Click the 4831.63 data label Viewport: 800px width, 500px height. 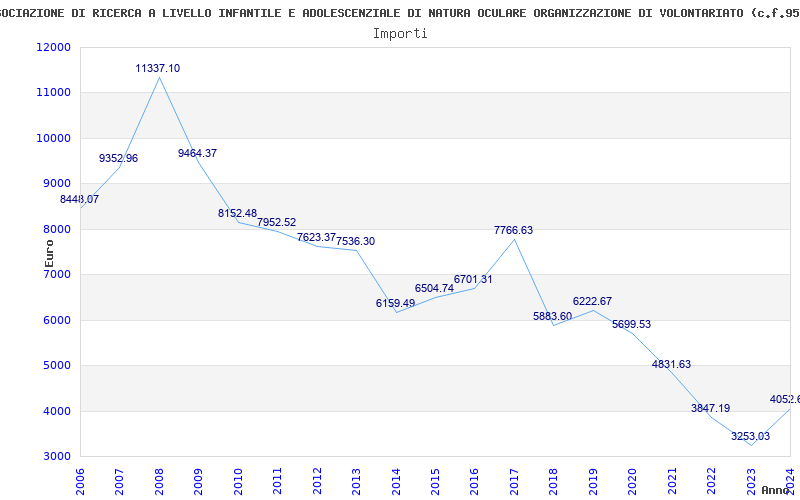click(671, 364)
